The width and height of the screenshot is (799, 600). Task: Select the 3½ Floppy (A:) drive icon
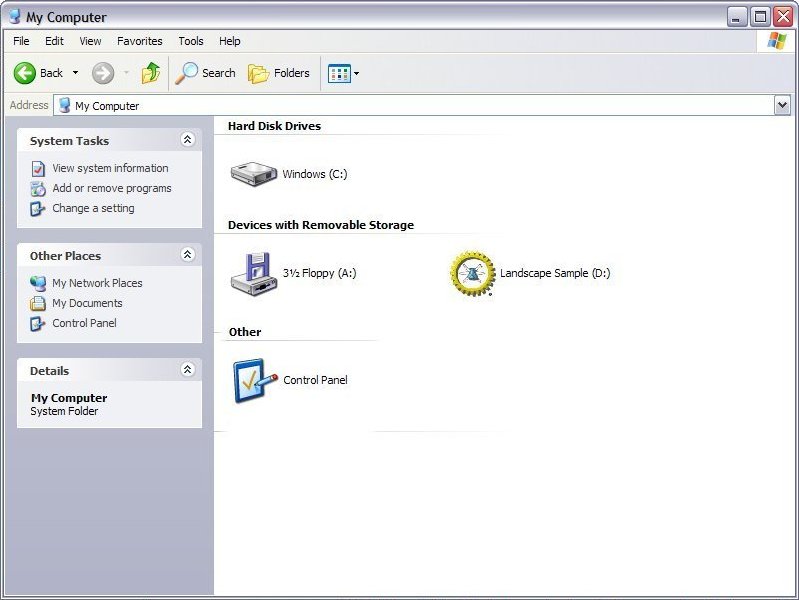(x=254, y=274)
